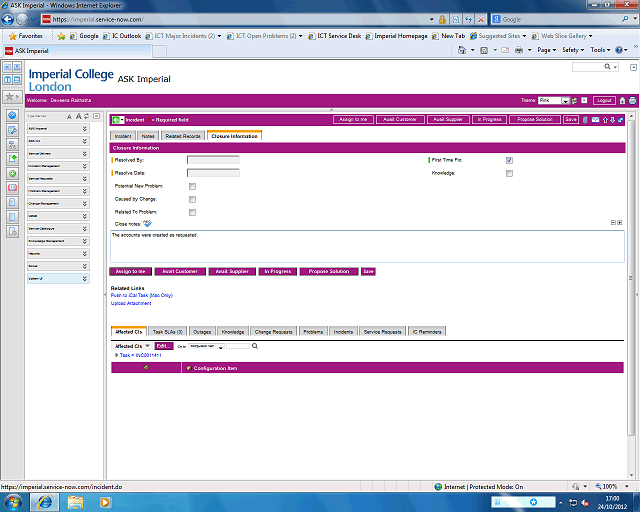Click the attachment paperclip icon in incident header

pos(586,119)
